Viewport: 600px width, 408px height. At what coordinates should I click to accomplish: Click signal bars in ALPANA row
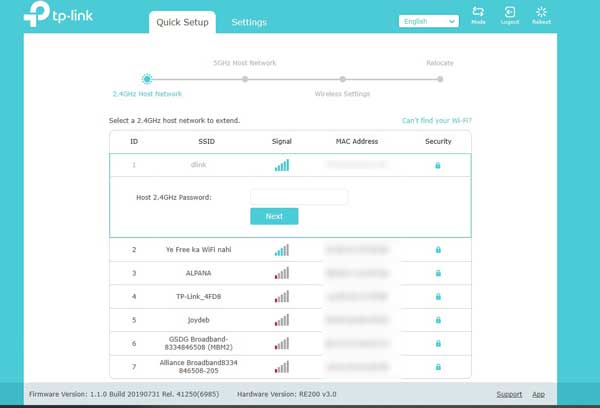282,273
